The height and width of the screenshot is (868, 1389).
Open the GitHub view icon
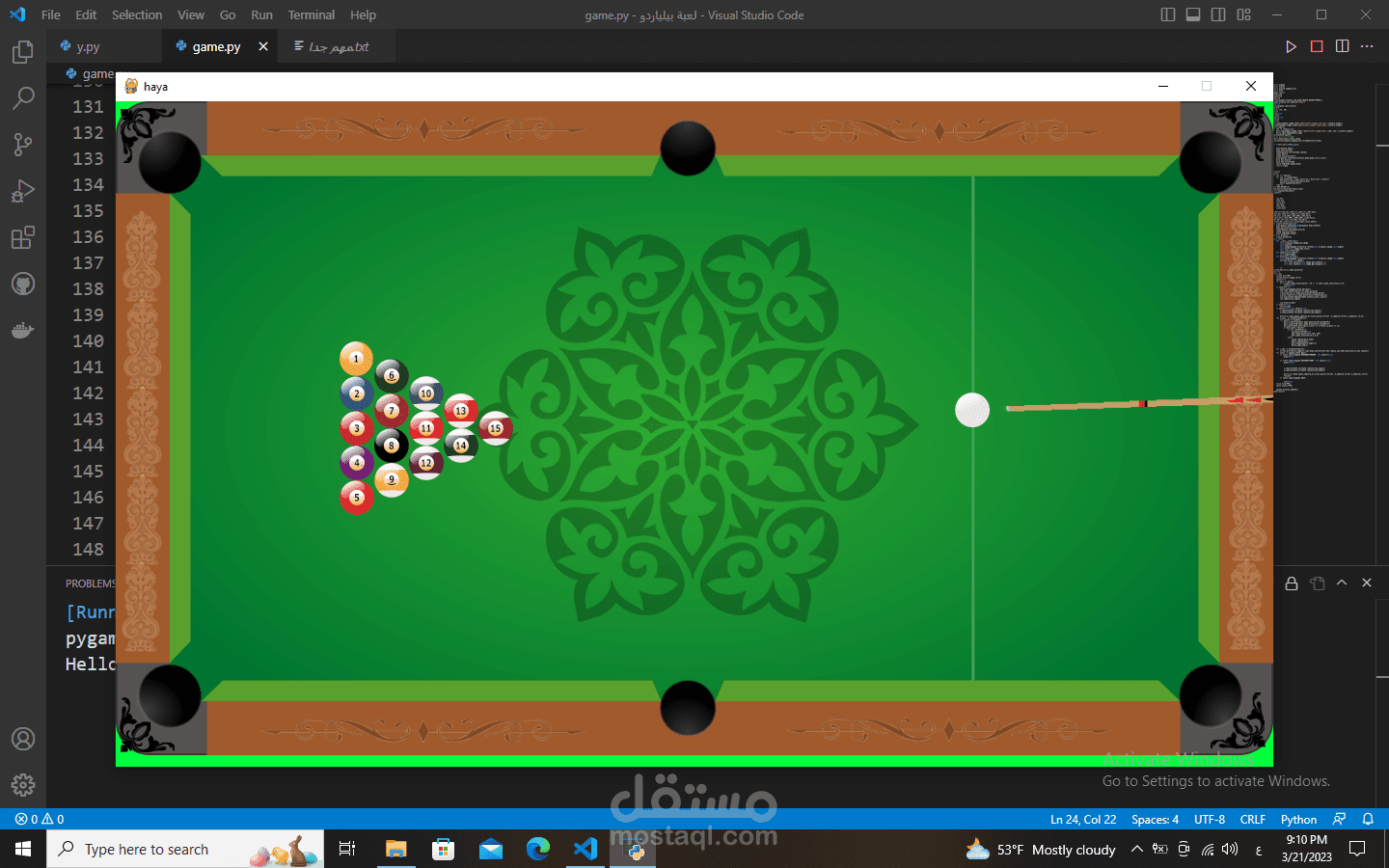pos(23,284)
